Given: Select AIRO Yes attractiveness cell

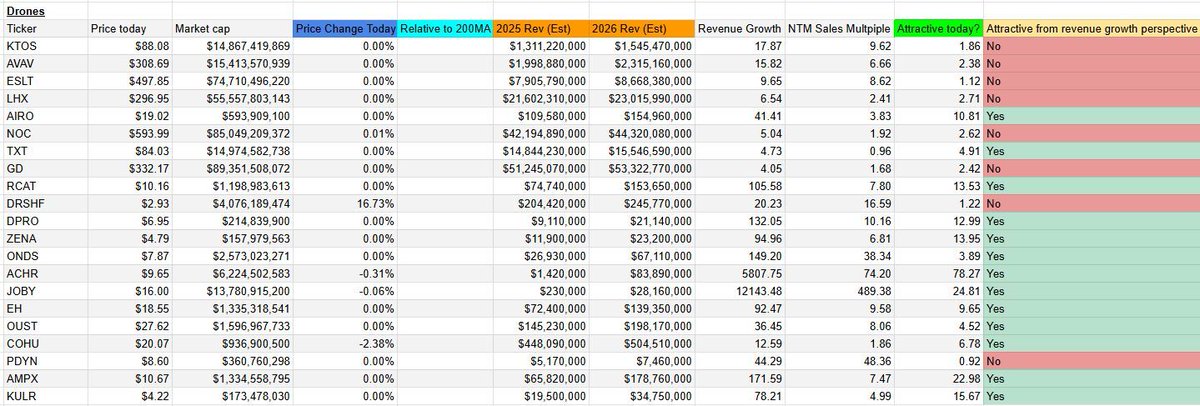Looking at the screenshot, I should click(1091, 116).
